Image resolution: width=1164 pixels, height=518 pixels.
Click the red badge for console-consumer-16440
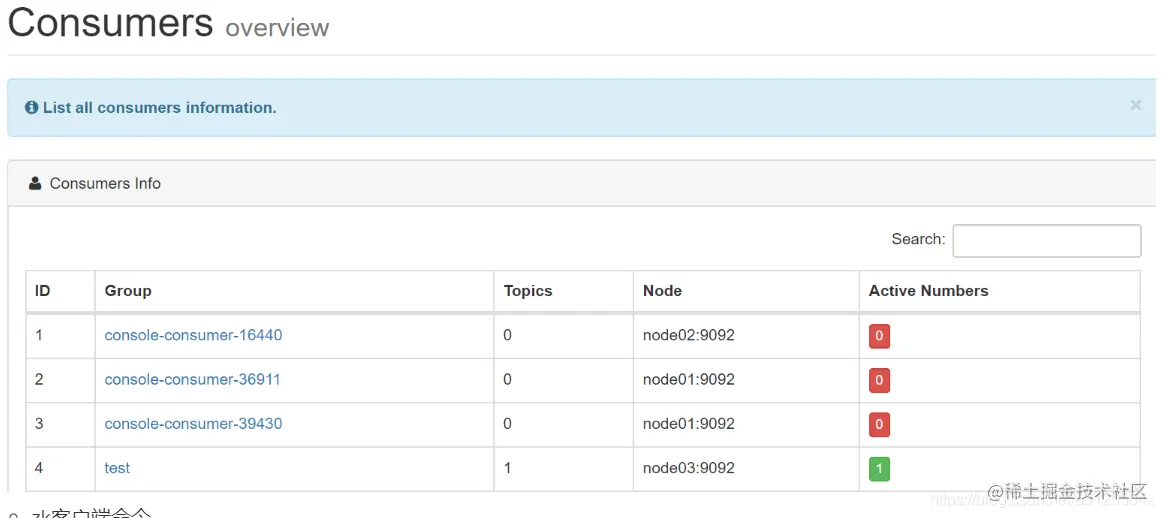[879, 336]
